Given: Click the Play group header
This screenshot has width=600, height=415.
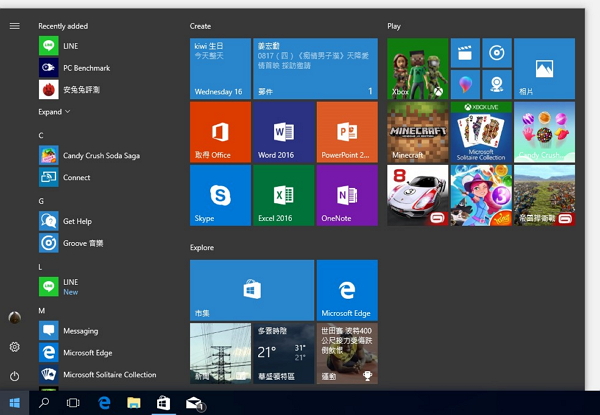Looking at the screenshot, I should [394, 26].
